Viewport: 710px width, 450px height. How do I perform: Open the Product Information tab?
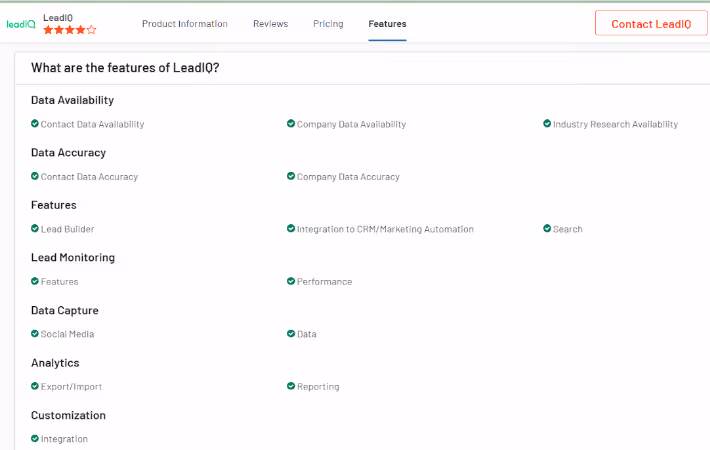coord(185,24)
